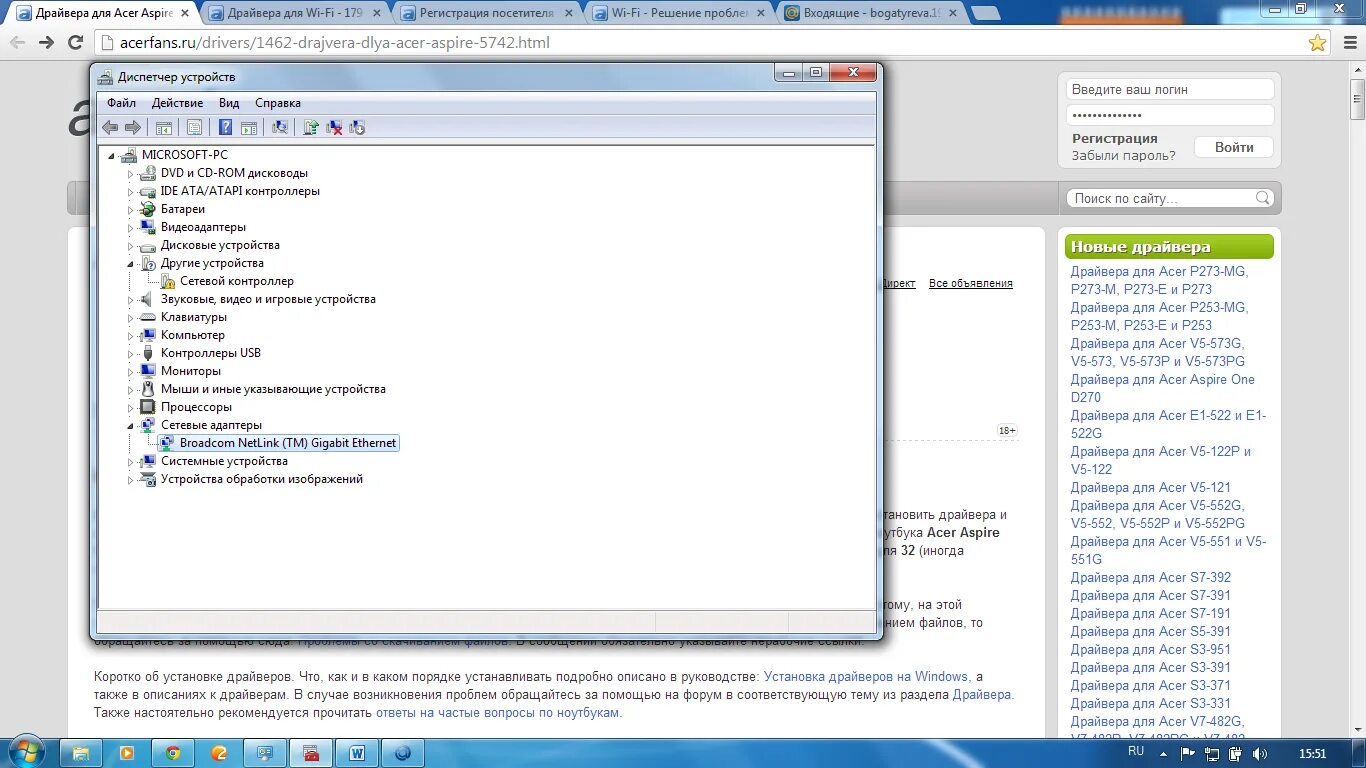Expand DVD и CD-ROM дисководы node
This screenshot has width=1366, height=768.
[x=130, y=174]
